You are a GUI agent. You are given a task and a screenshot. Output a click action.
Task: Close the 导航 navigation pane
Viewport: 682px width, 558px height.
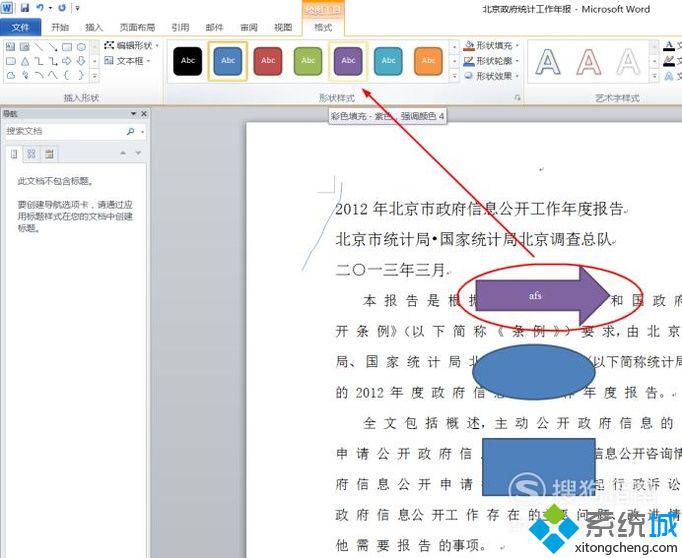click(144, 114)
